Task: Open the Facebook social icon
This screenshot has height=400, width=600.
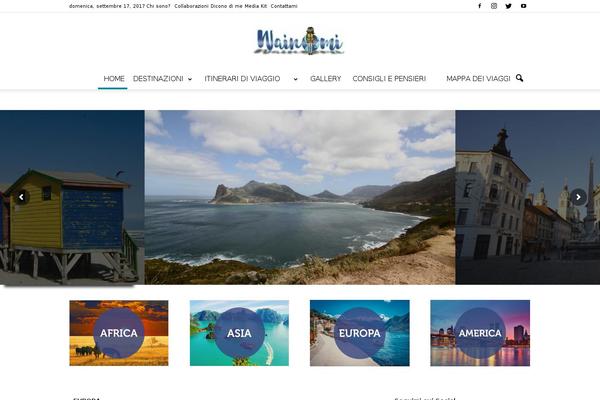Action: (479, 6)
